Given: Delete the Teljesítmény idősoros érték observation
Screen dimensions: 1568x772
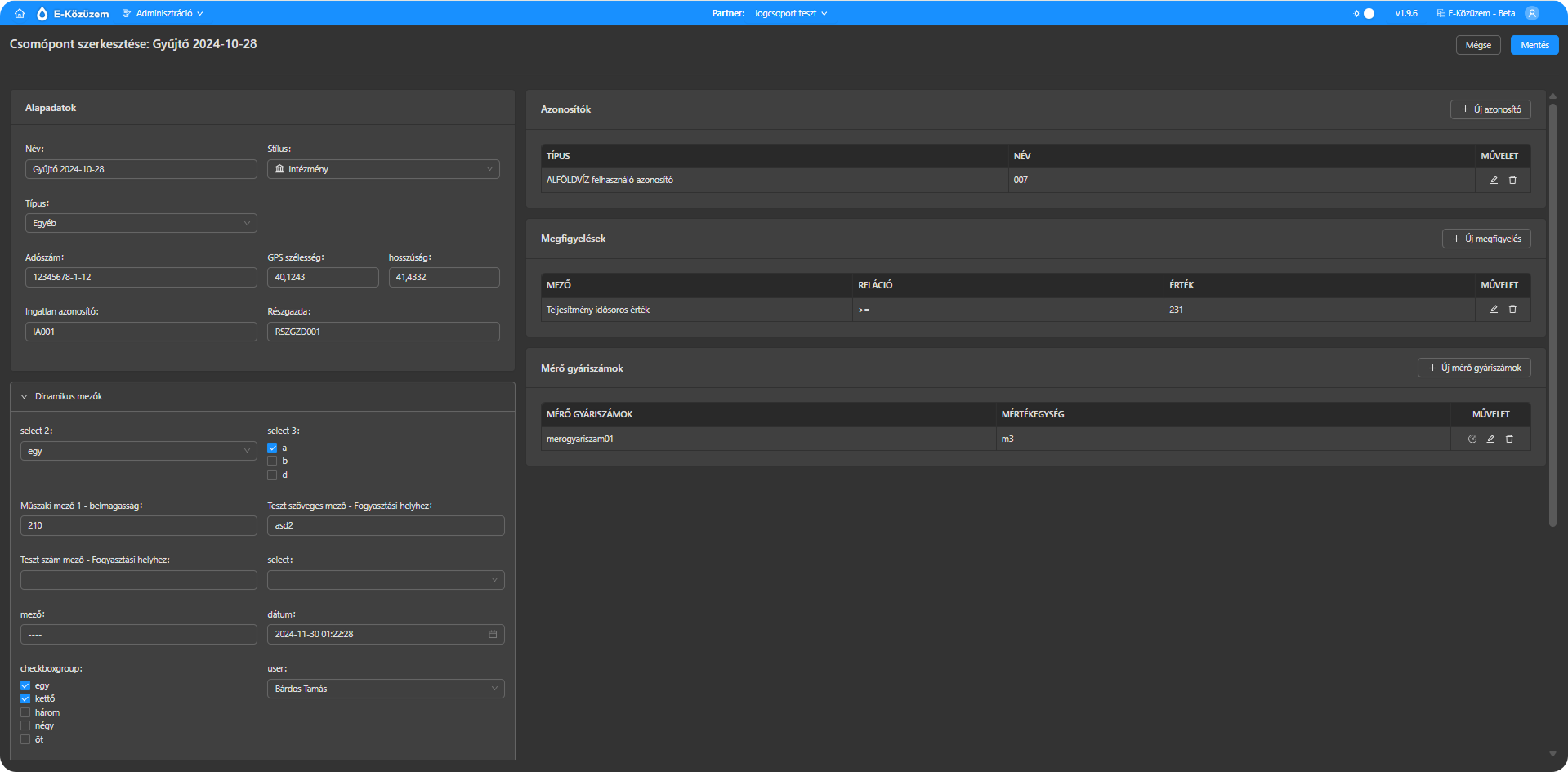Looking at the screenshot, I should pos(1512,310).
